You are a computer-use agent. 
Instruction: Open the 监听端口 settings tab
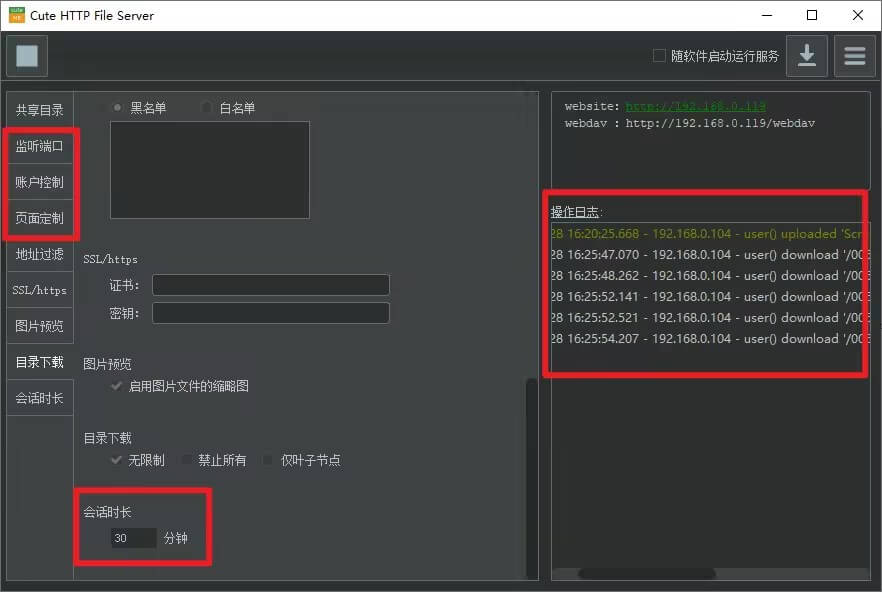[39, 146]
